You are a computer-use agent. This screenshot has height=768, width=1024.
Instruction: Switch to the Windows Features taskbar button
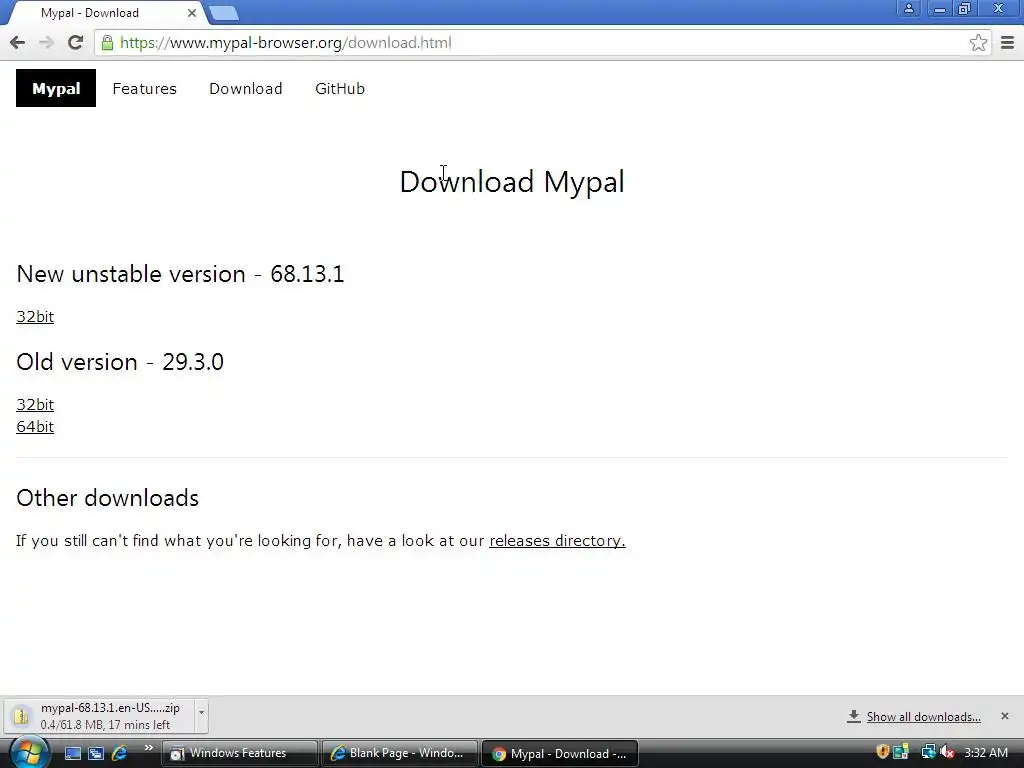[x=239, y=754]
